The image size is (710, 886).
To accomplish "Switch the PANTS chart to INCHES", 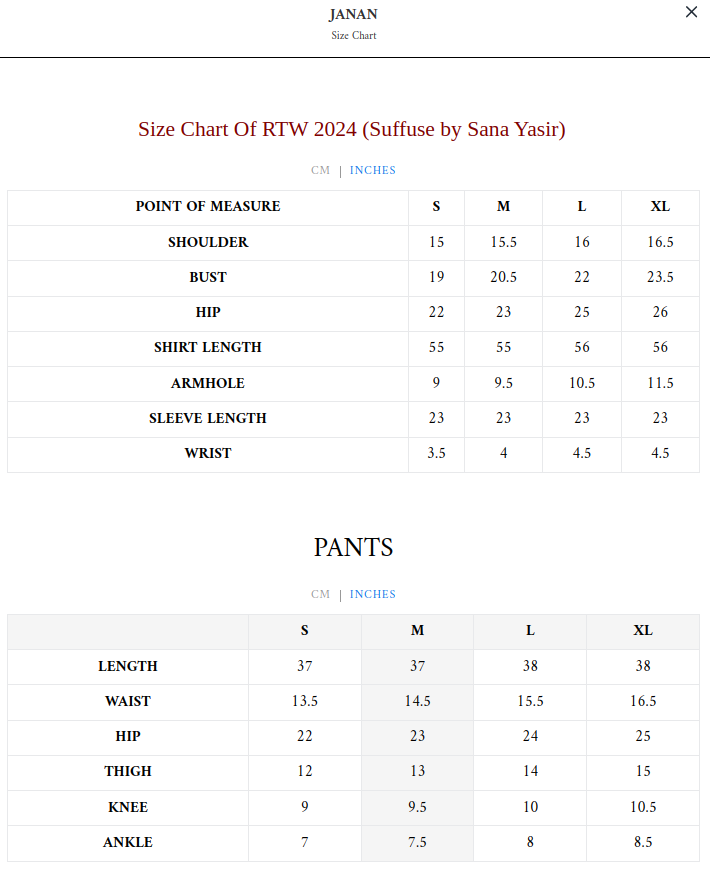I will (373, 594).
